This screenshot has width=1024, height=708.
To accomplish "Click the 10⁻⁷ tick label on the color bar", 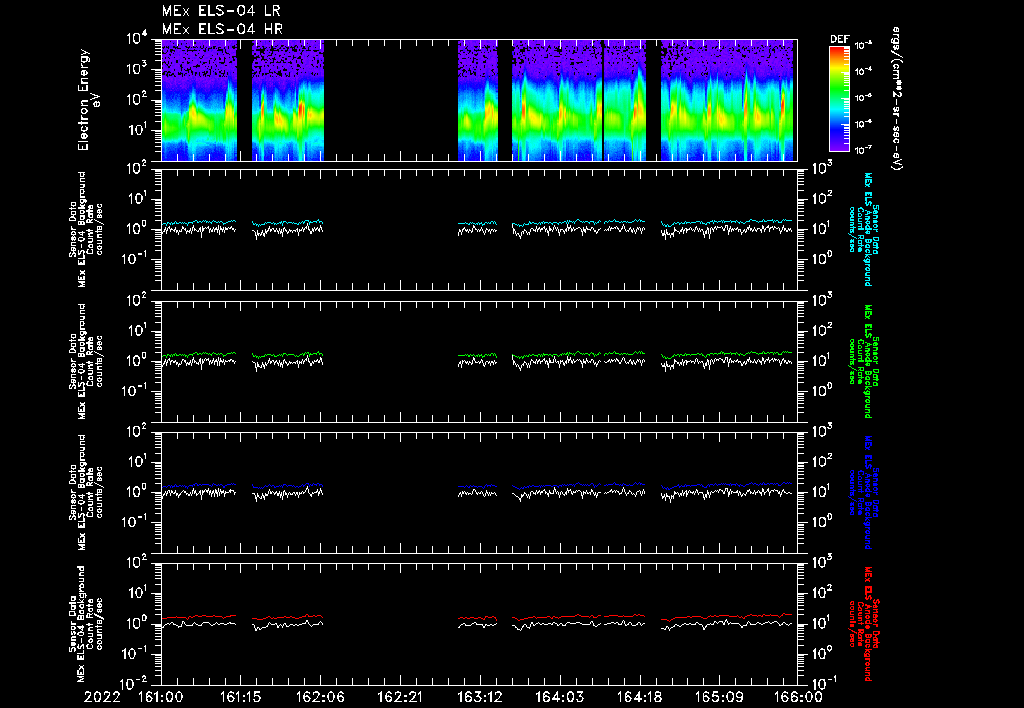I will 865,149.
